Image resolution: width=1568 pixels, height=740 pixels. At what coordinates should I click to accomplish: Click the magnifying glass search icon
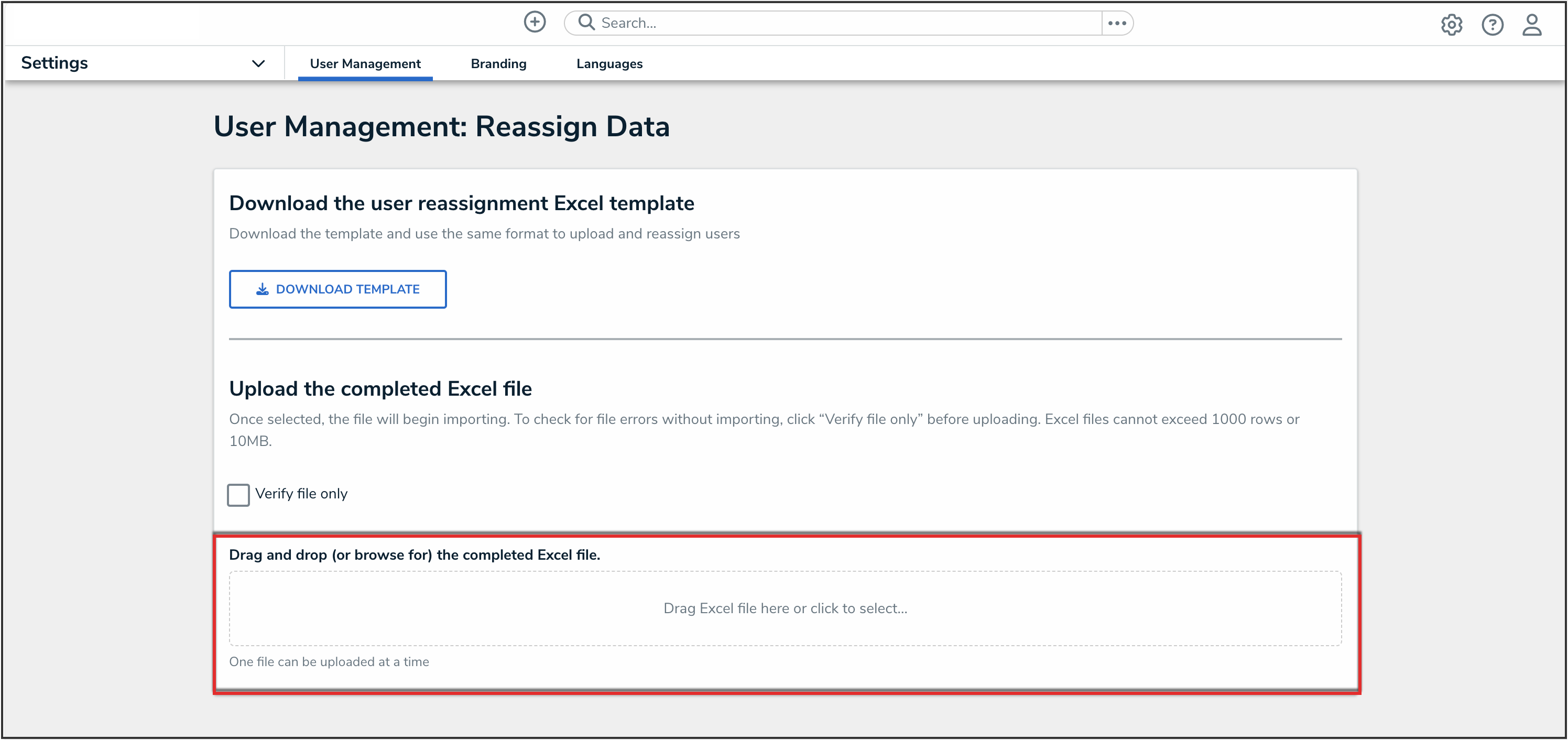coord(585,23)
